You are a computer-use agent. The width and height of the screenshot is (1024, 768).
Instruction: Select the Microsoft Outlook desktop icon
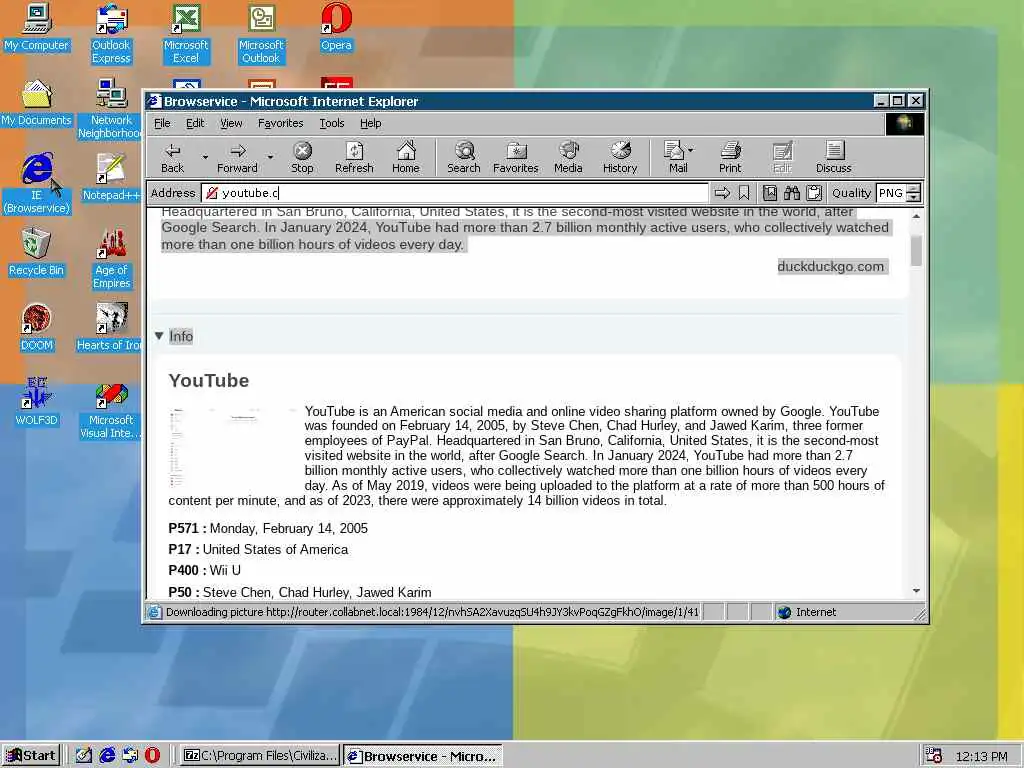point(261,34)
